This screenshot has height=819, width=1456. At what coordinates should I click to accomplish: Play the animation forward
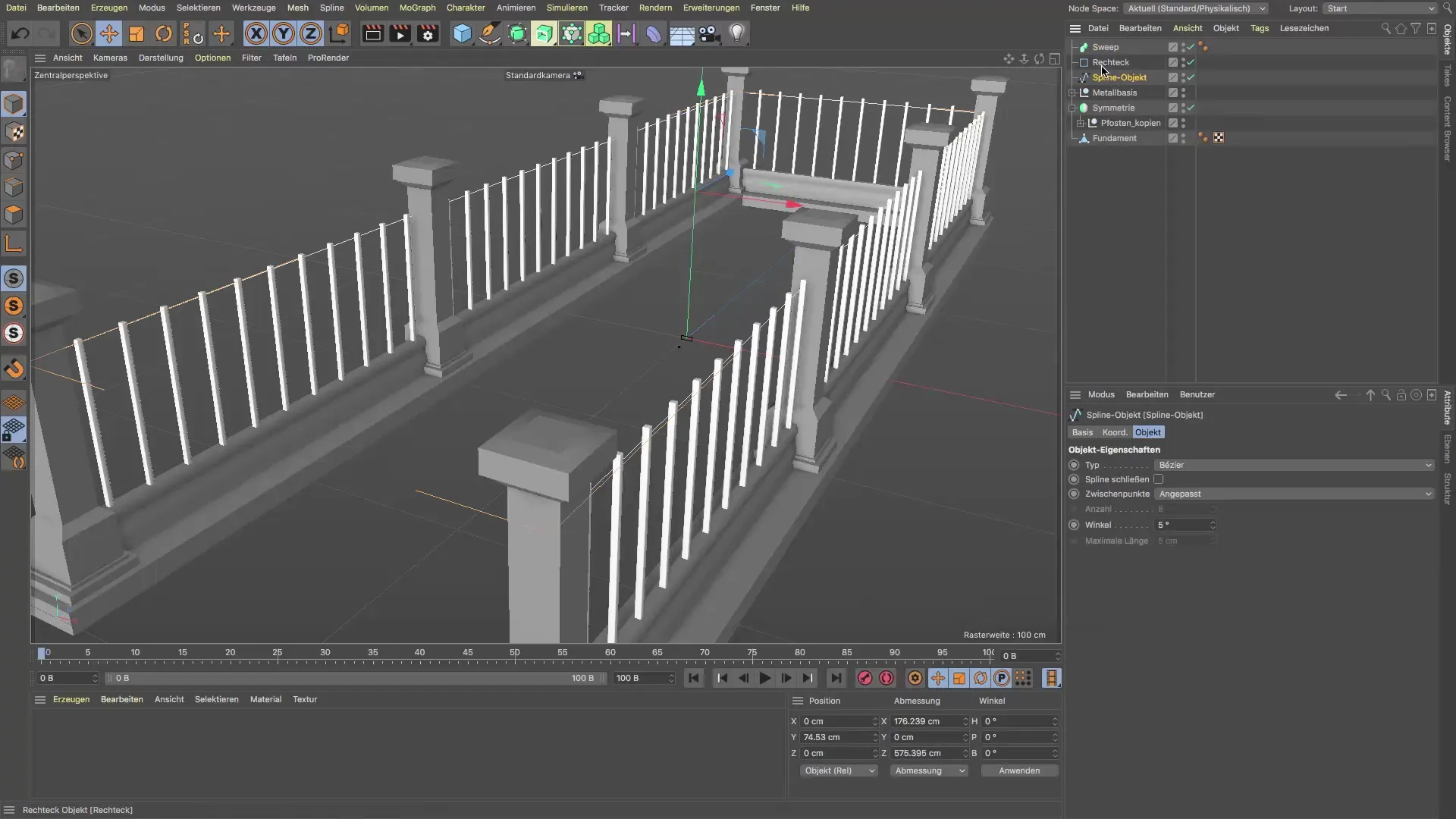click(x=764, y=678)
